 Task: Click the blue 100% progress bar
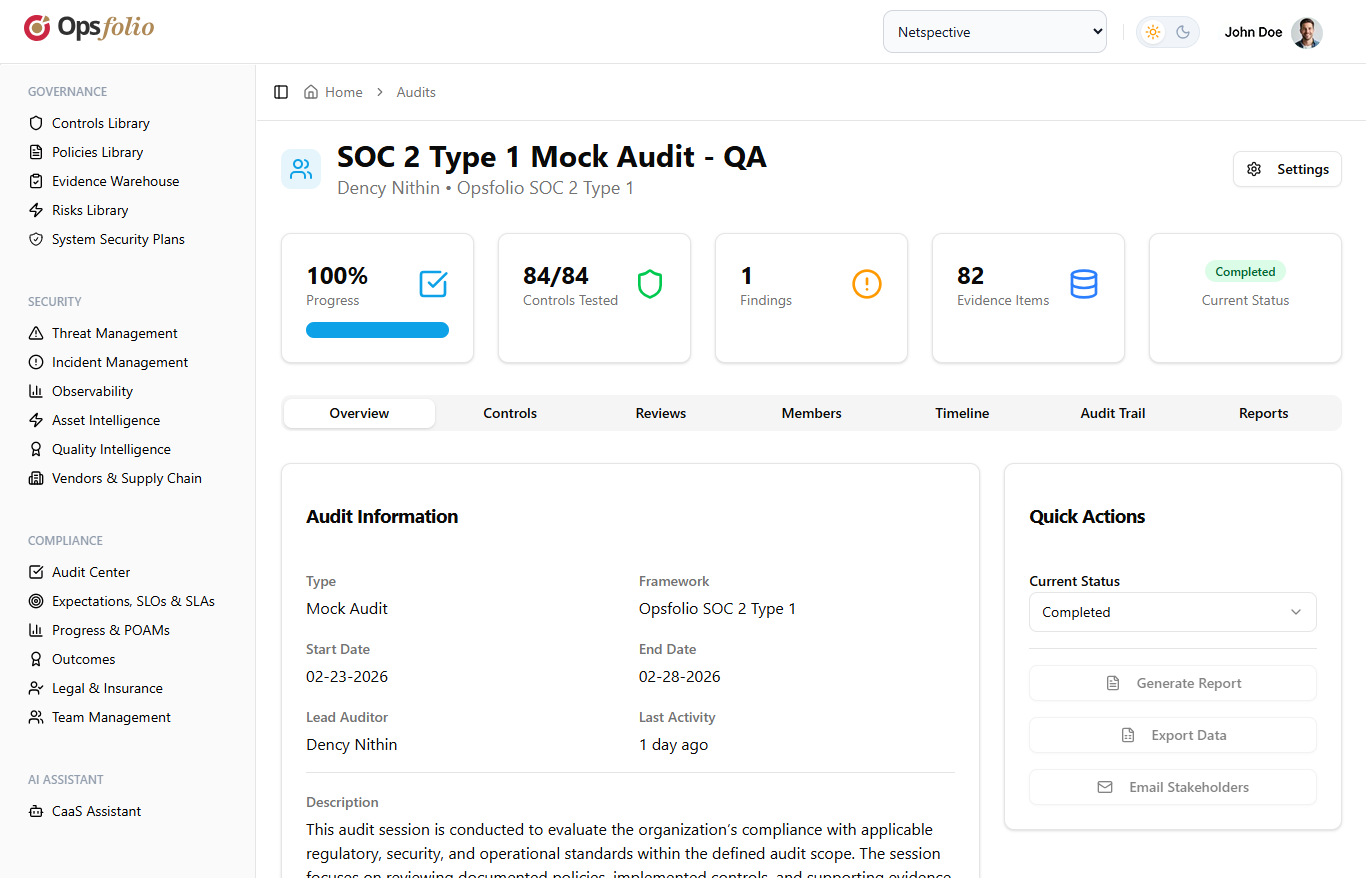[377, 329]
